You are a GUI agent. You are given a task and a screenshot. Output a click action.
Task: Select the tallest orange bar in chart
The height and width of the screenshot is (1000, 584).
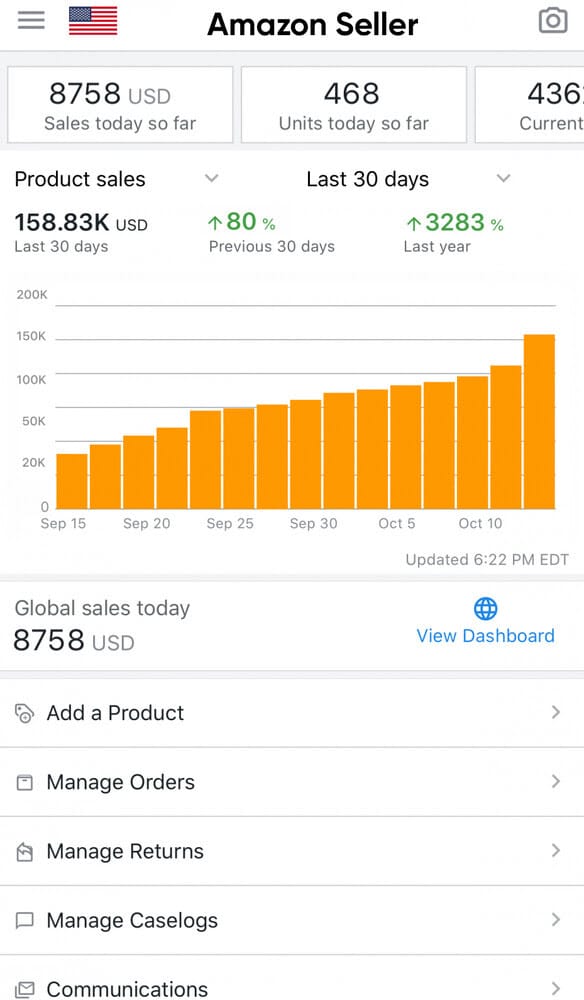coord(539,422)
